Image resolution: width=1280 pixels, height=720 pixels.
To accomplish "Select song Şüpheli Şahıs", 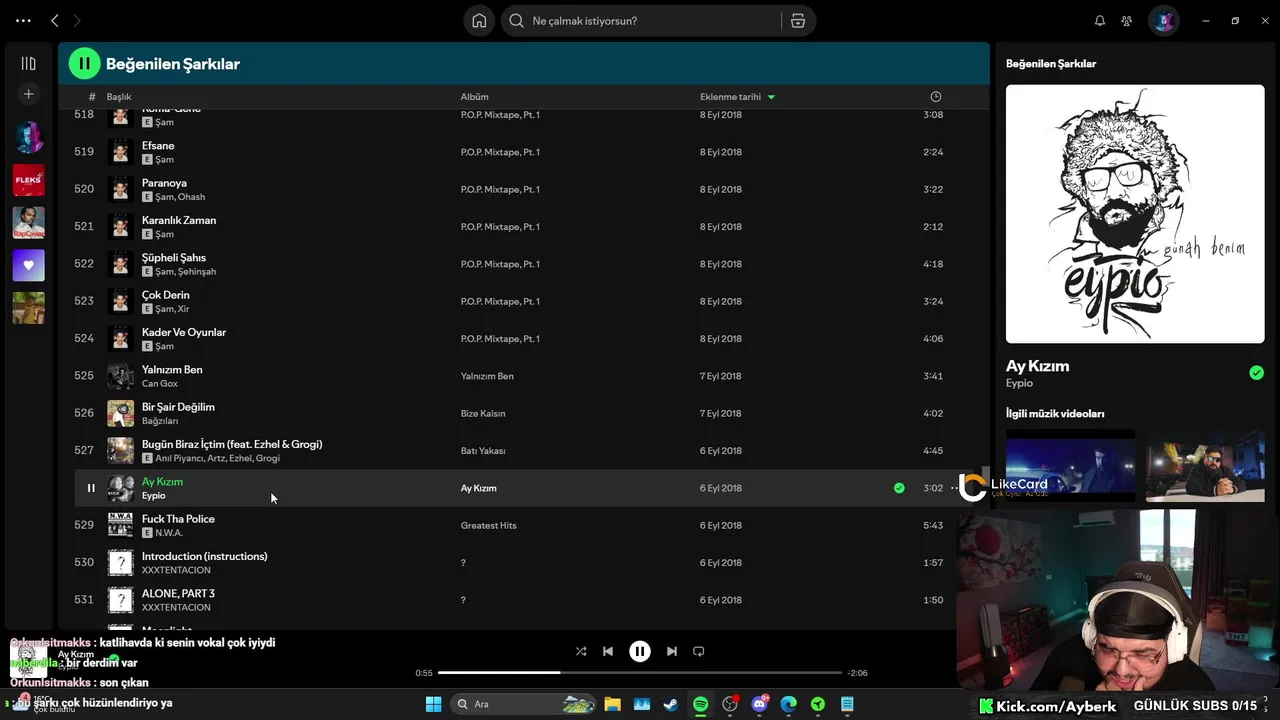I will point(174,258).
